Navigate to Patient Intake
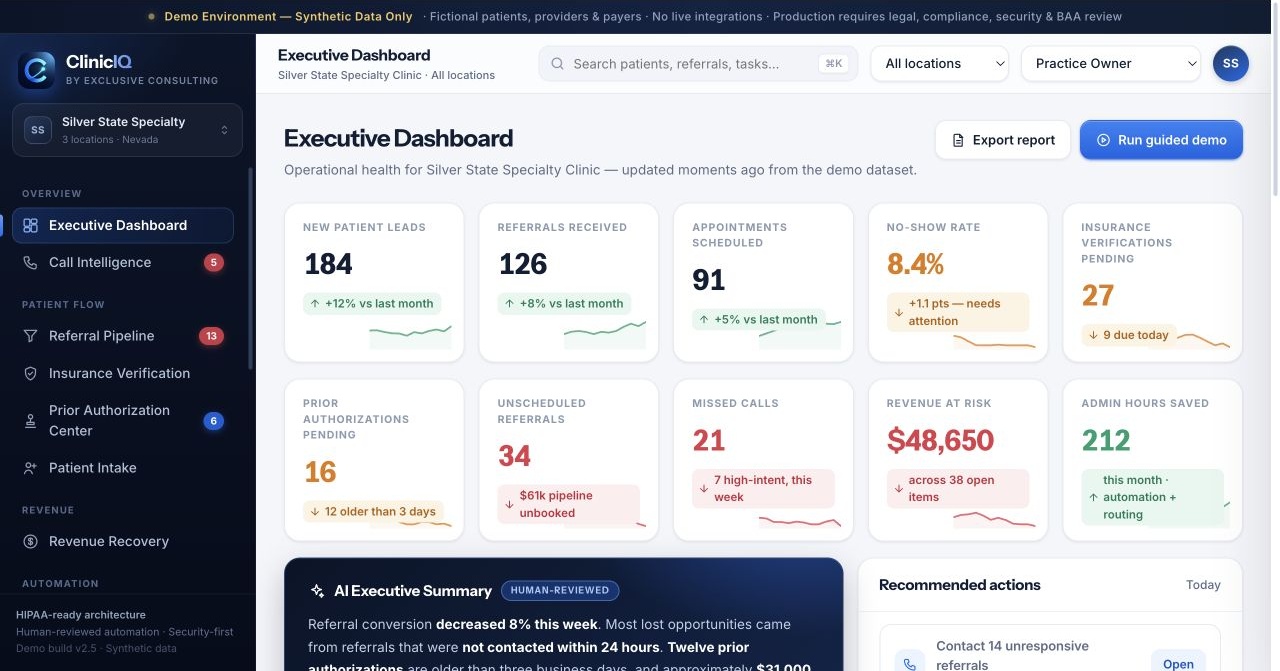Screen dimensions: 1280x671 click(x=123, y=467)
